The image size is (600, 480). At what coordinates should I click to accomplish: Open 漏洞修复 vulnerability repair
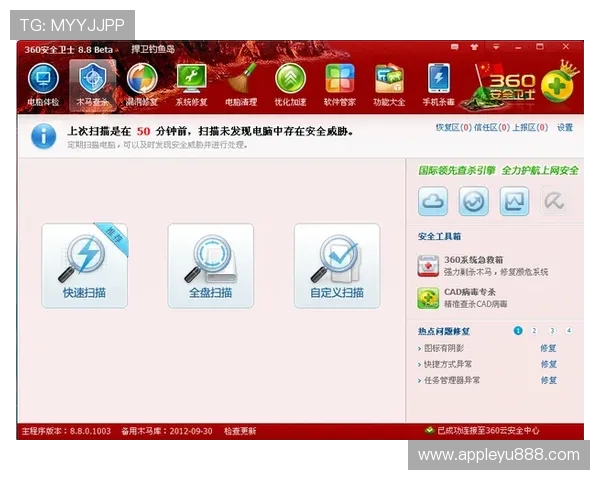point(142,85)
